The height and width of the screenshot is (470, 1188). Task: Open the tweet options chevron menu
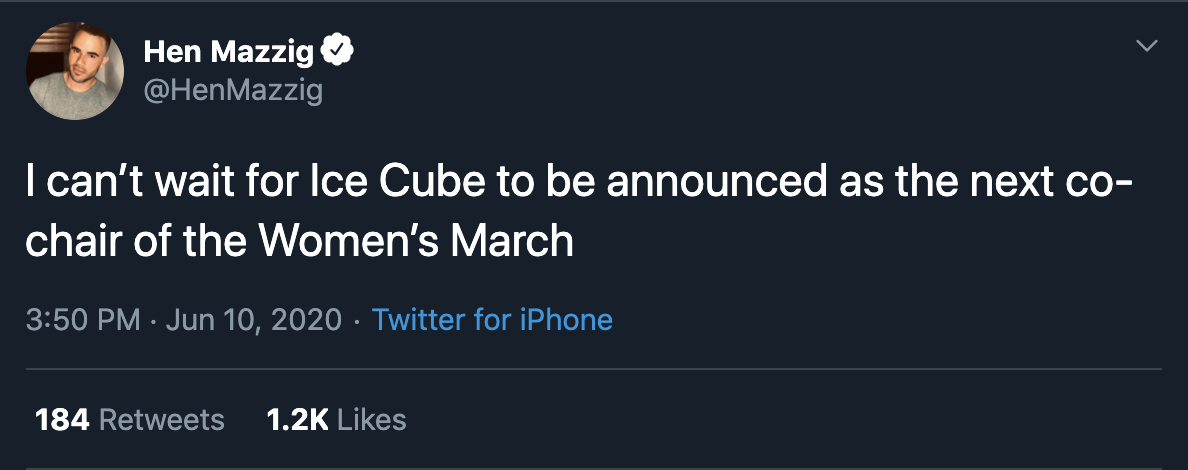pyautogui.click(x=1147, y=46)
